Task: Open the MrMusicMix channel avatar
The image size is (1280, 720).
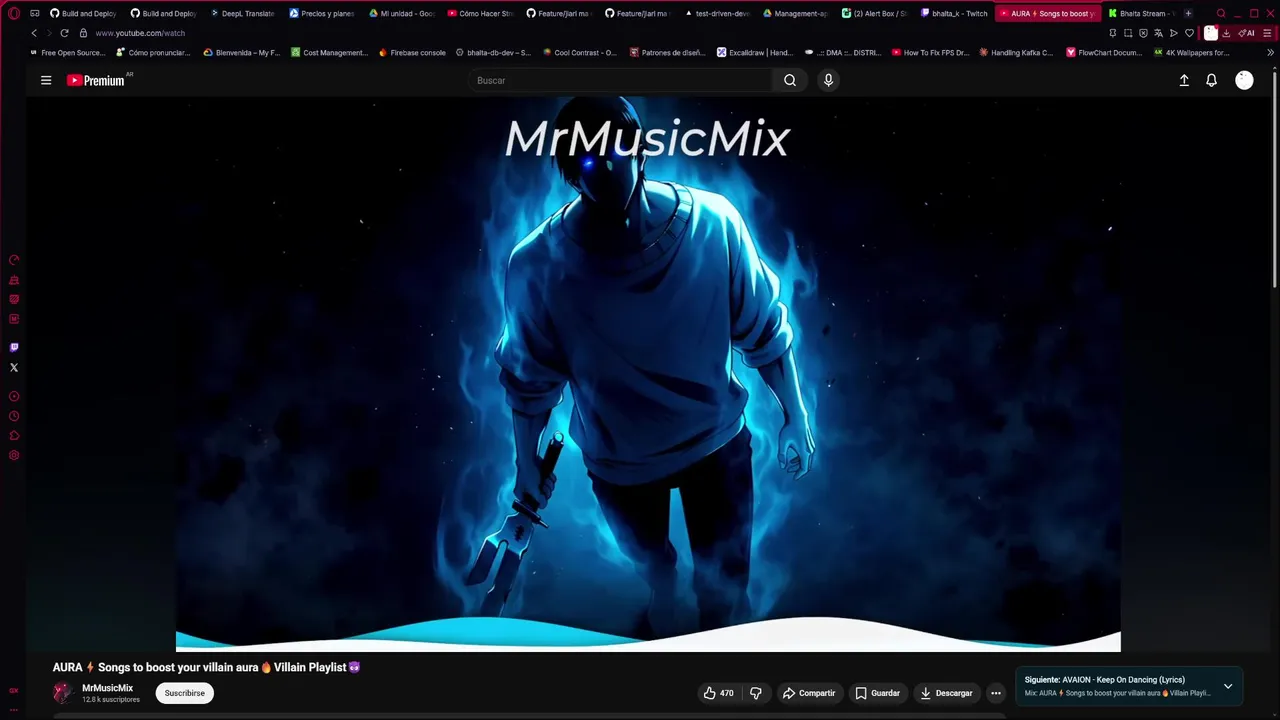Action: (x=63, y=693)
